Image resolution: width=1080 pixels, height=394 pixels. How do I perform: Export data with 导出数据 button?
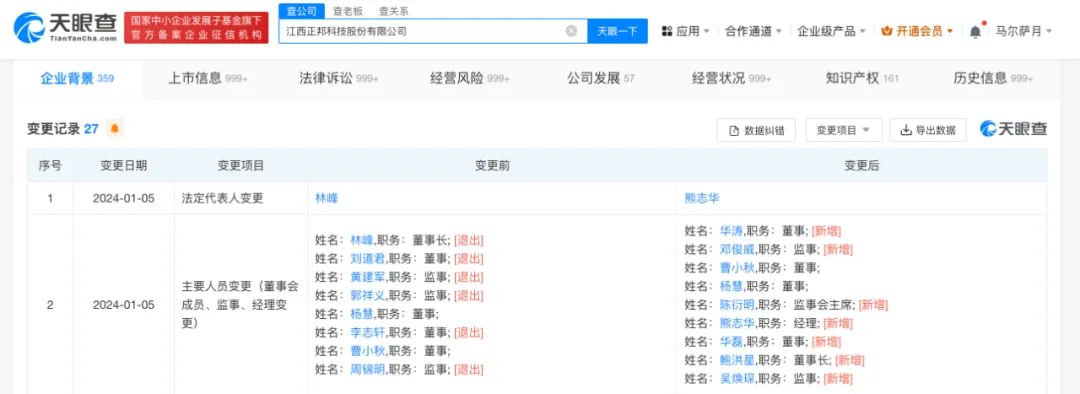pyautogui.click(x=928, y=130)
